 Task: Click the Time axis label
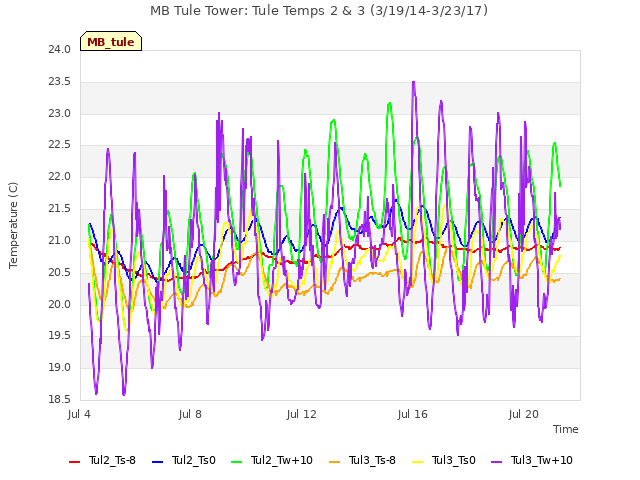click(x=566, y=429)
